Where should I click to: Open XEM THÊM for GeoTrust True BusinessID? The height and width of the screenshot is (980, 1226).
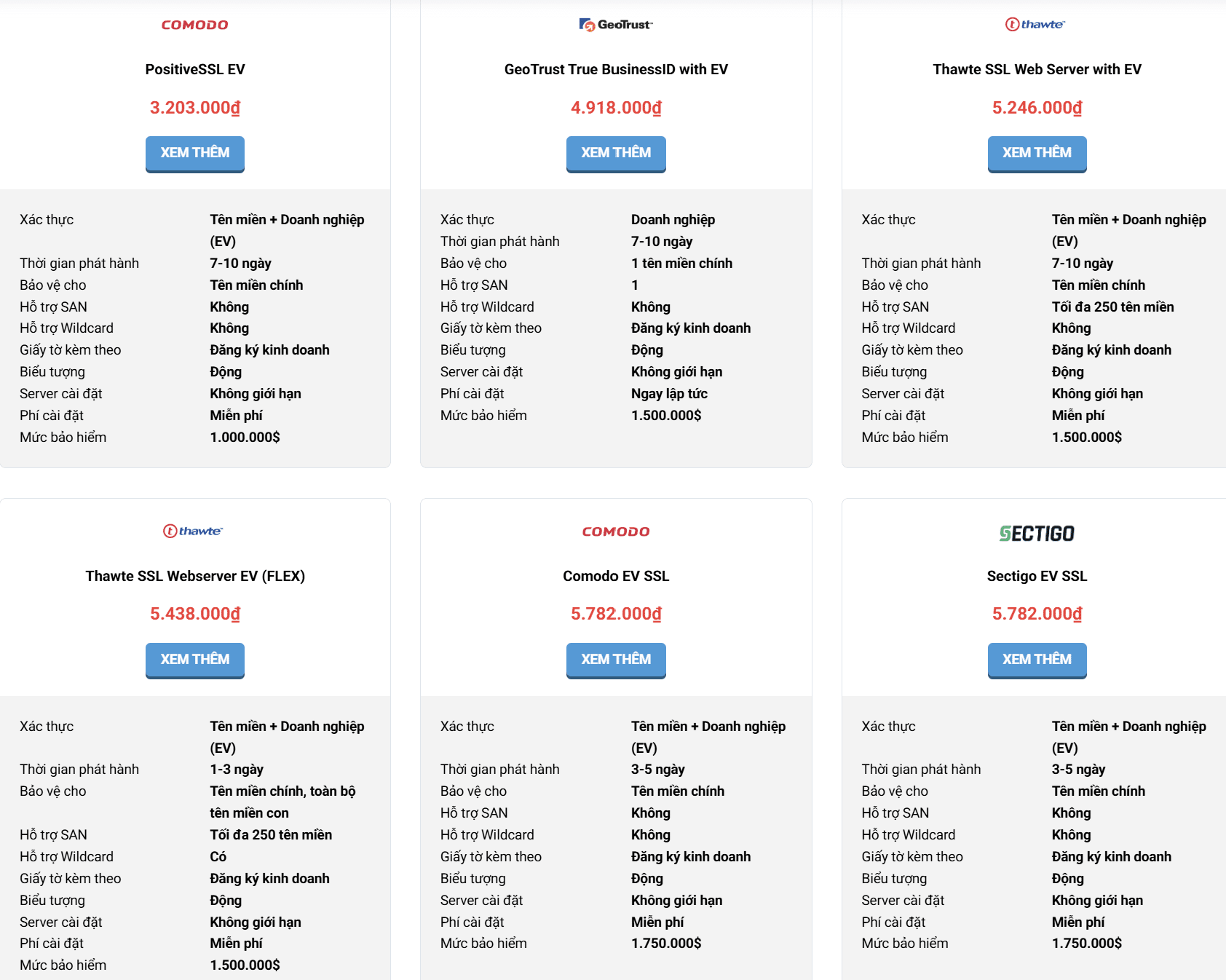616,153
